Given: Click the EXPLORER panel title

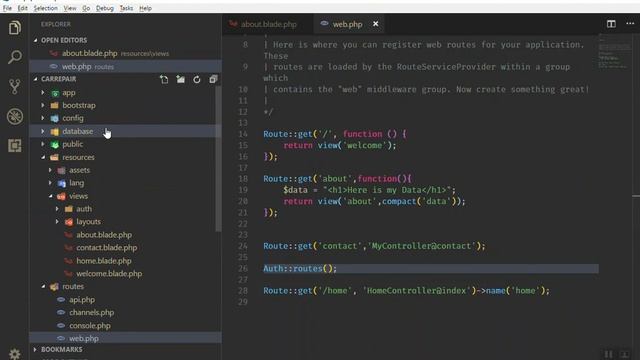Looking at the screenshot, I should 56,24.
